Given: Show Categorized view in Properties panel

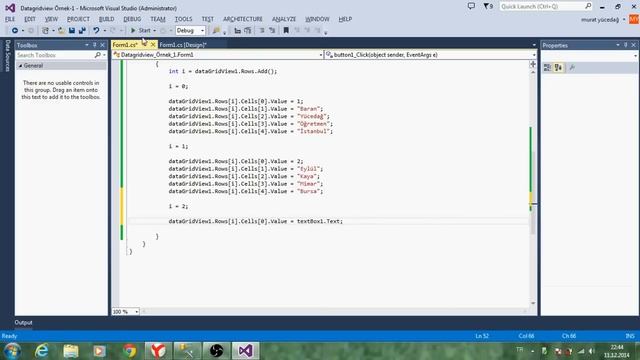Looking at the screenshot, I should 547,68.
